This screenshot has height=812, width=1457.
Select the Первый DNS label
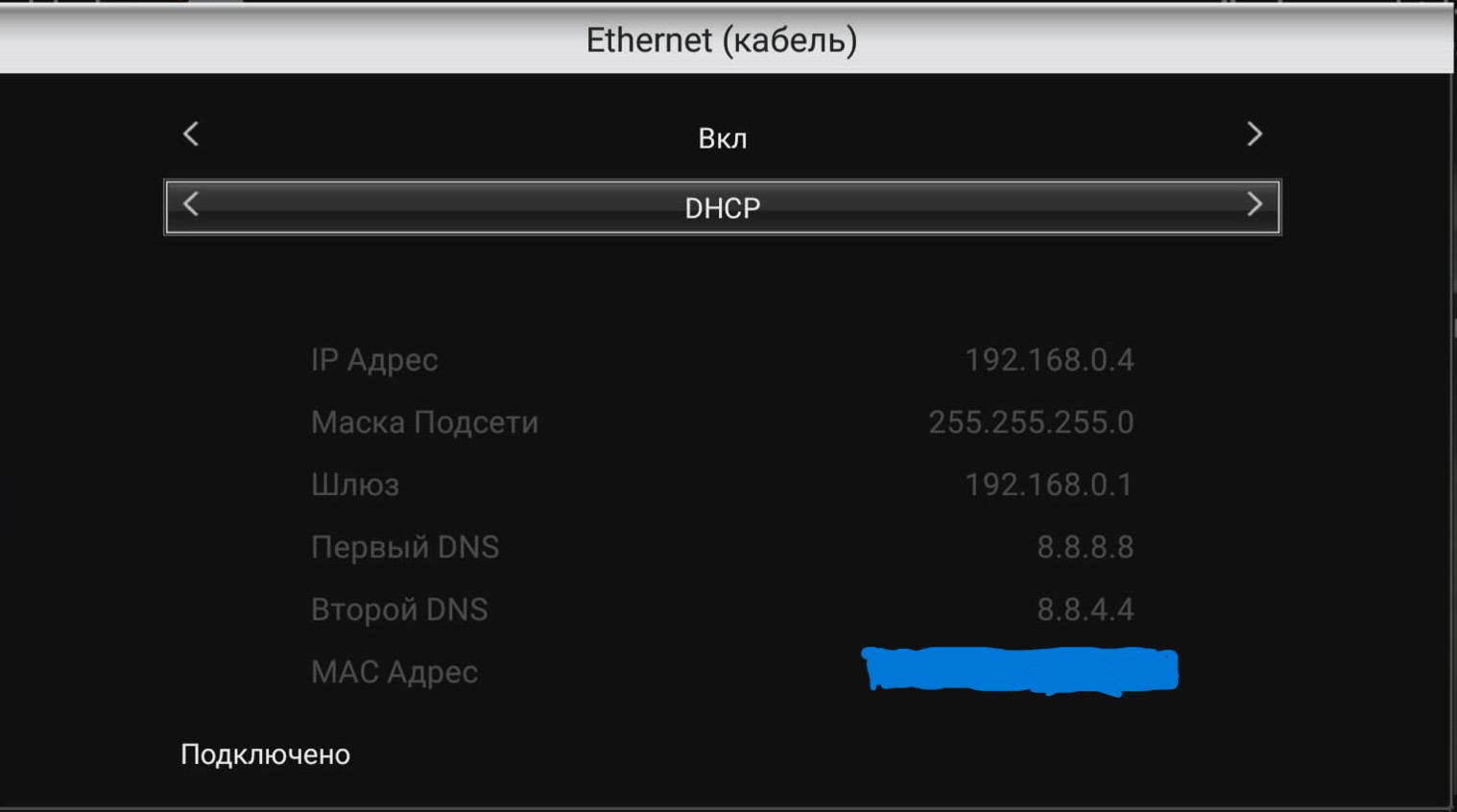tap(405, 547)
